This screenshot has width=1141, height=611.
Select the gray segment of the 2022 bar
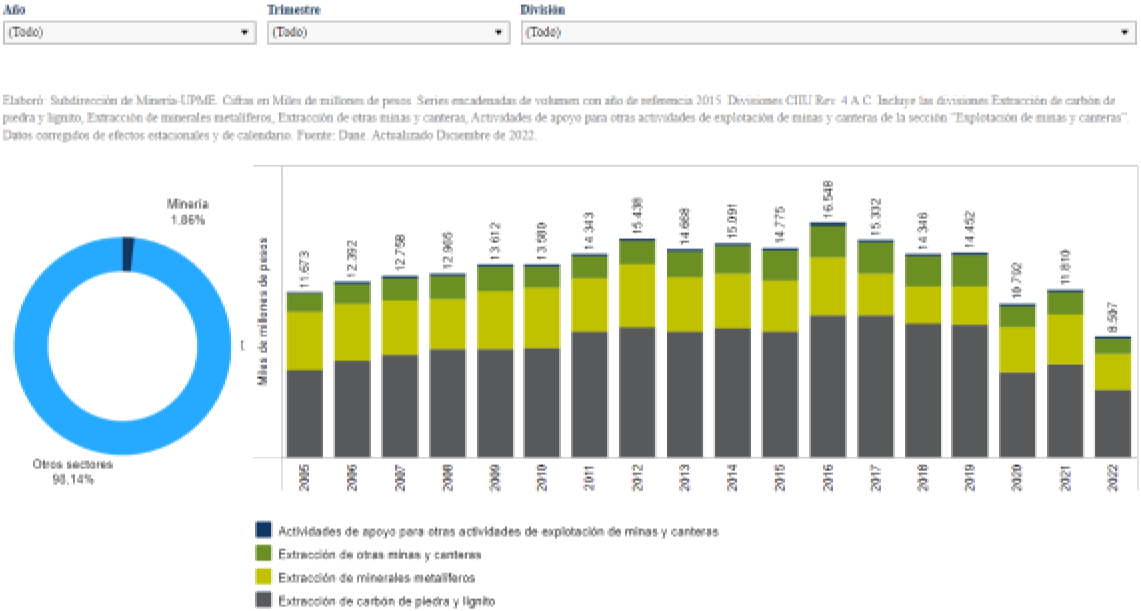pos(1113,422)
